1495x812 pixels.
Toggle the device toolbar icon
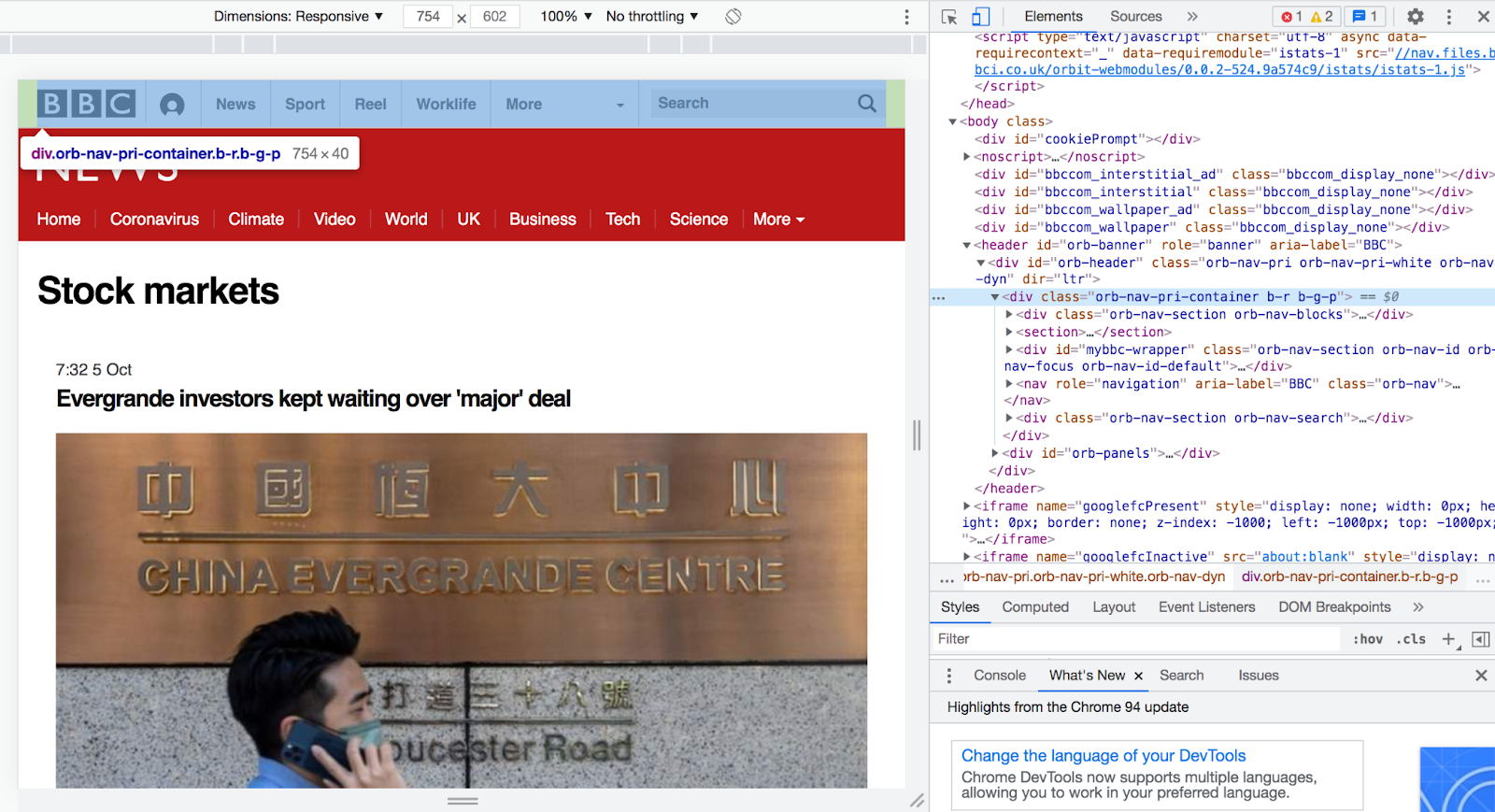(x=980, y=17)
